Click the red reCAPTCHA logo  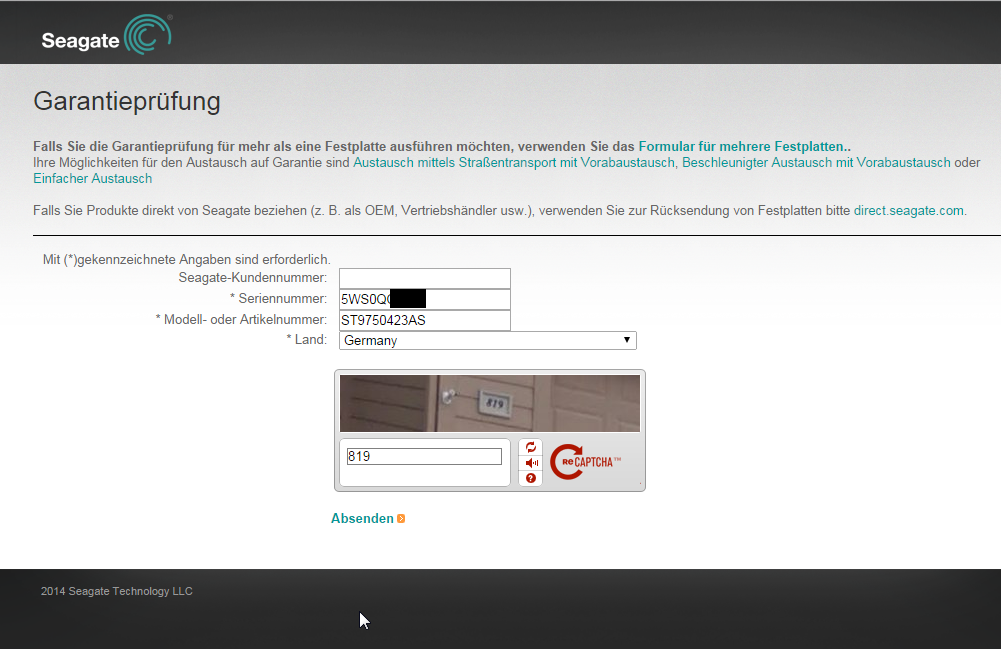point(585,462)
